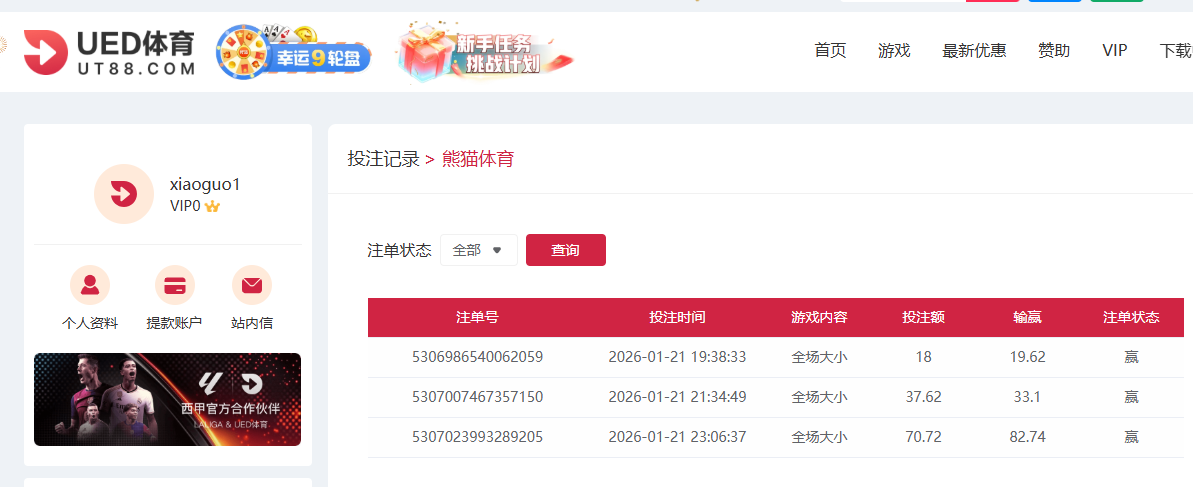Image resolution: width=1193 pixels, height=487 pixels.
Task: Open the 新手任务 挑战计划 gift banner
Action: (x=485, y=51)
